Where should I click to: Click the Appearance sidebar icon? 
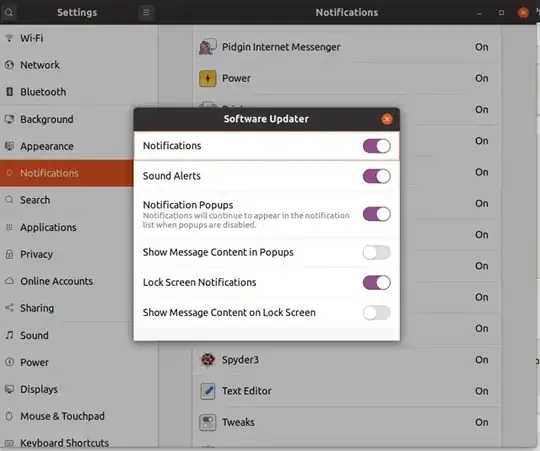click(x=9, y=146)
